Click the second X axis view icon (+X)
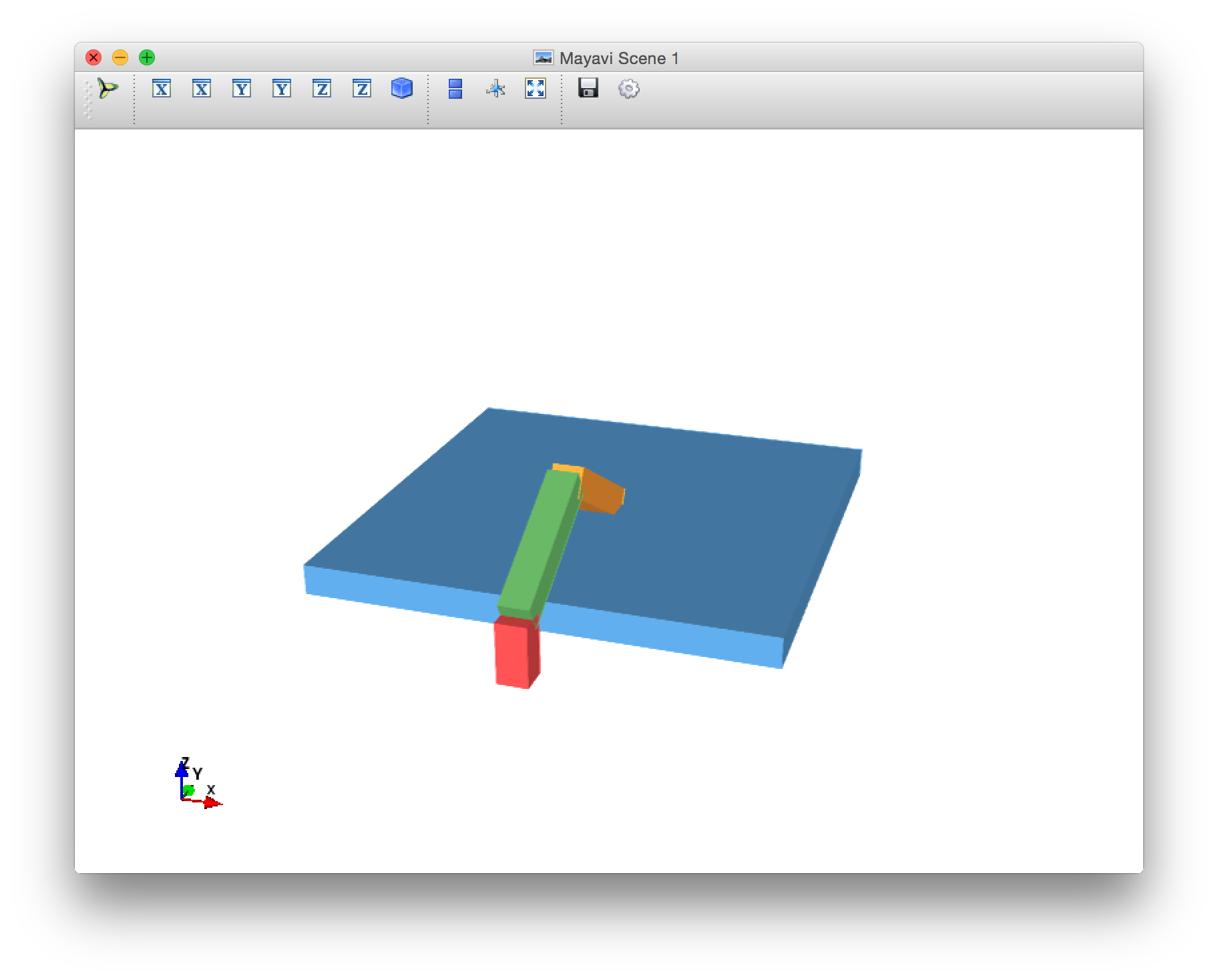The image size is (1218, 980). tap(202, 88)
